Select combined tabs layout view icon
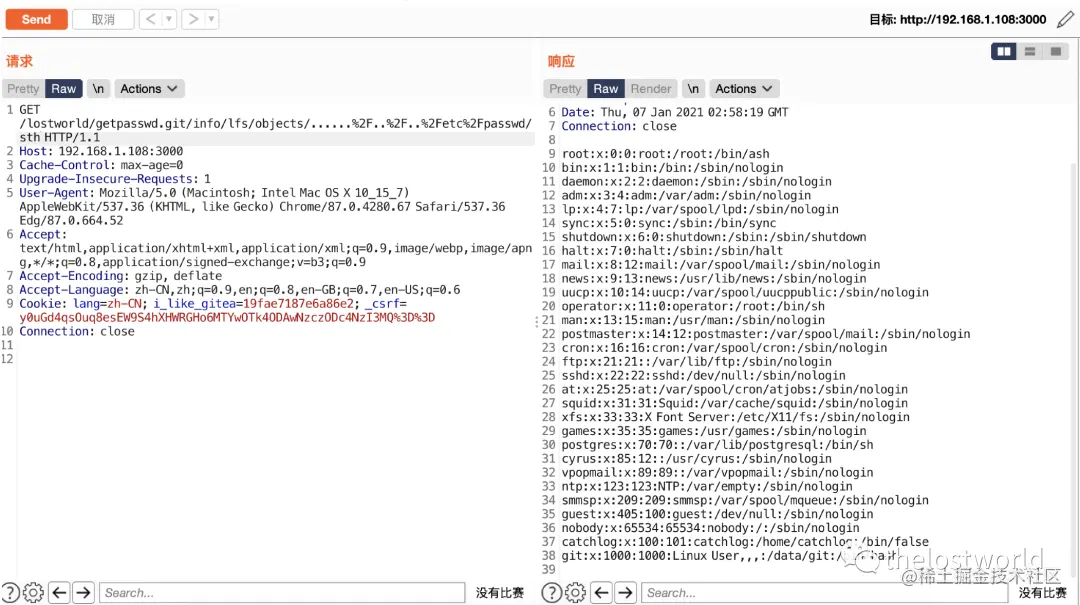1080x605 pixels. coord(1055,52)
